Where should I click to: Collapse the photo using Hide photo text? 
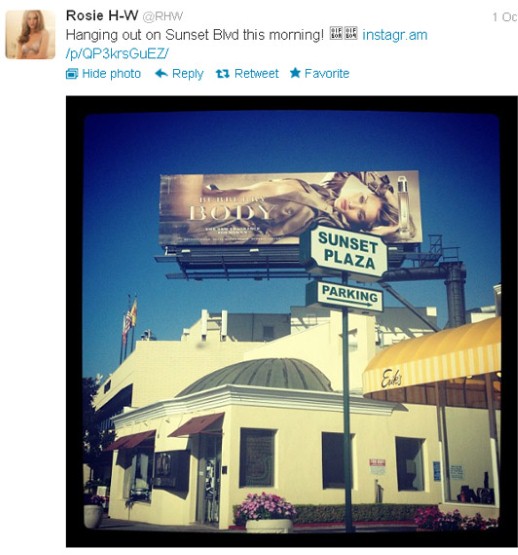pos(111,74)
